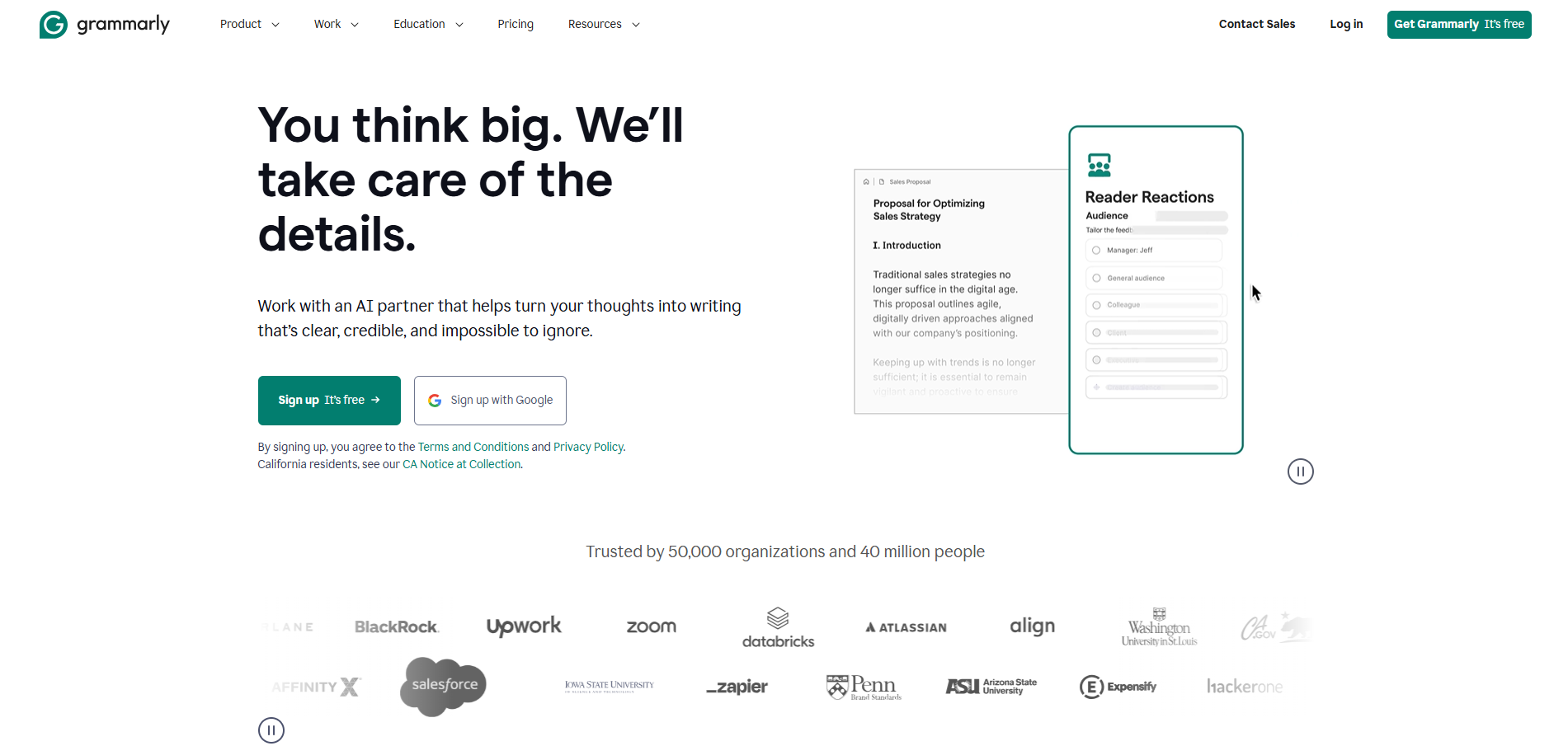1568x746 pixels.
Task: Click the Reader Reactions heading
Action: coord(1149,197)
